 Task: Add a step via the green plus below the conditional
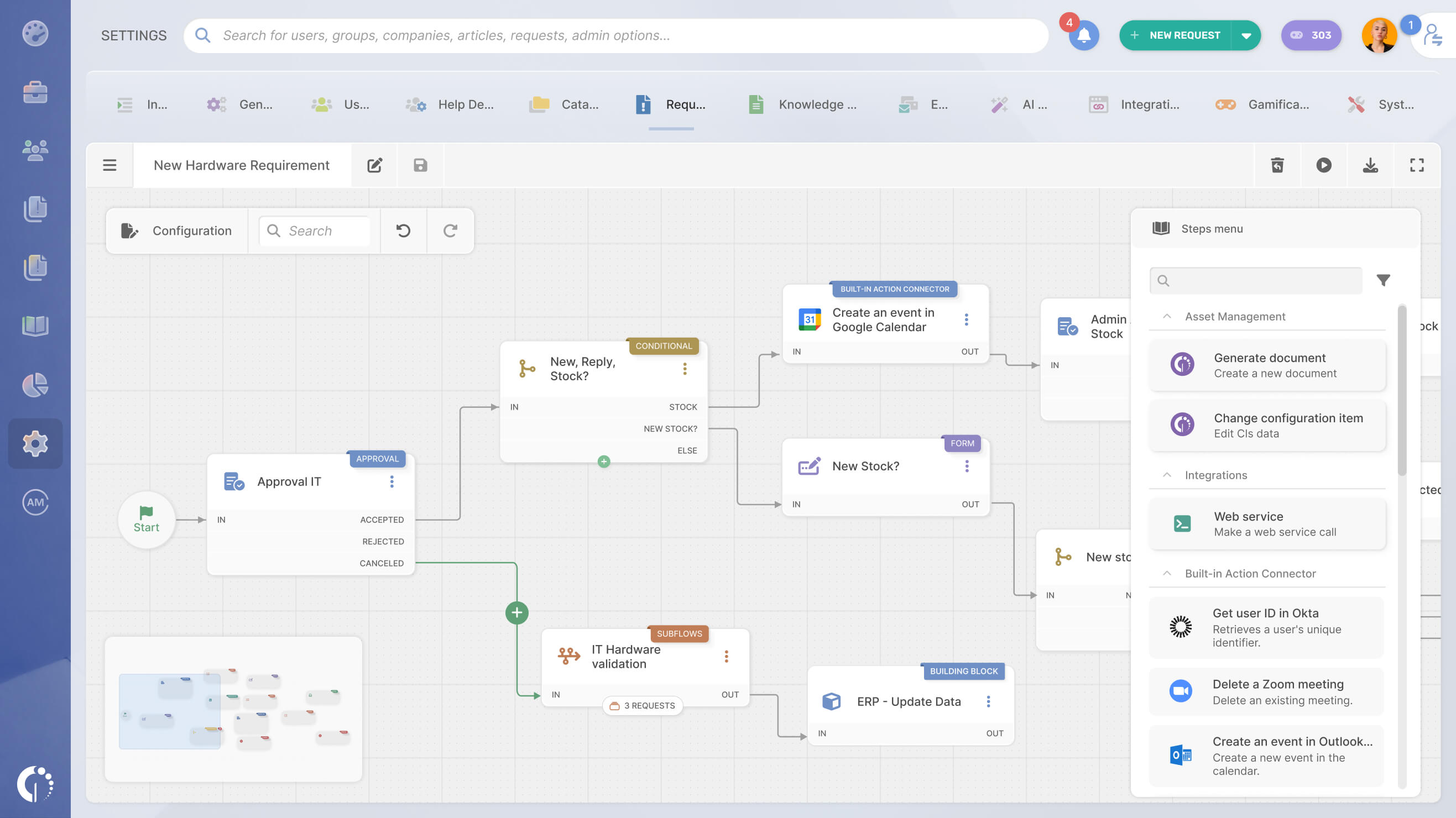coord(604,462)
